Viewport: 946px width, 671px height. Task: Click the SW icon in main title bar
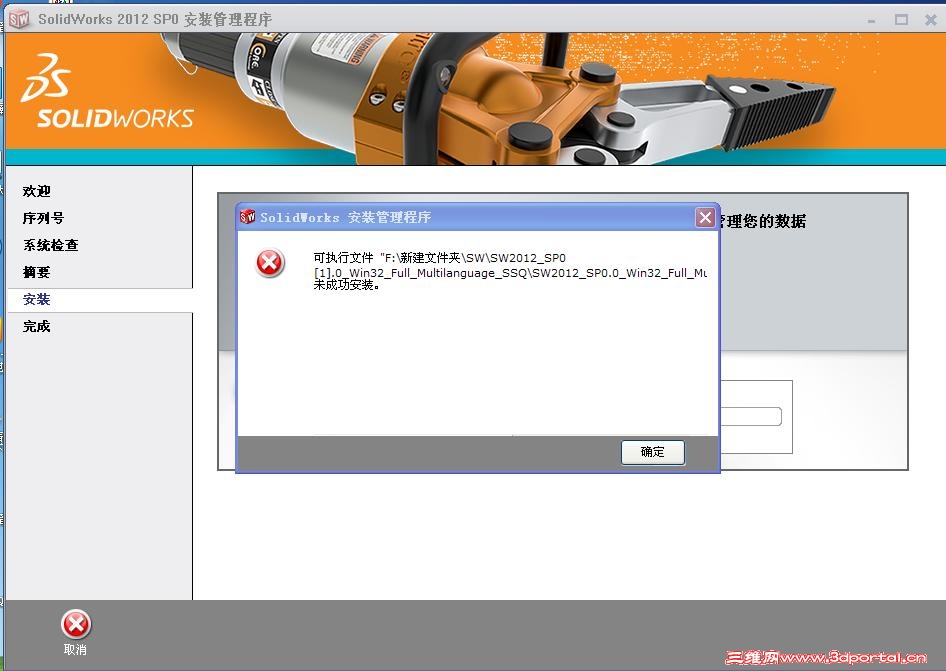coord(19,19)
